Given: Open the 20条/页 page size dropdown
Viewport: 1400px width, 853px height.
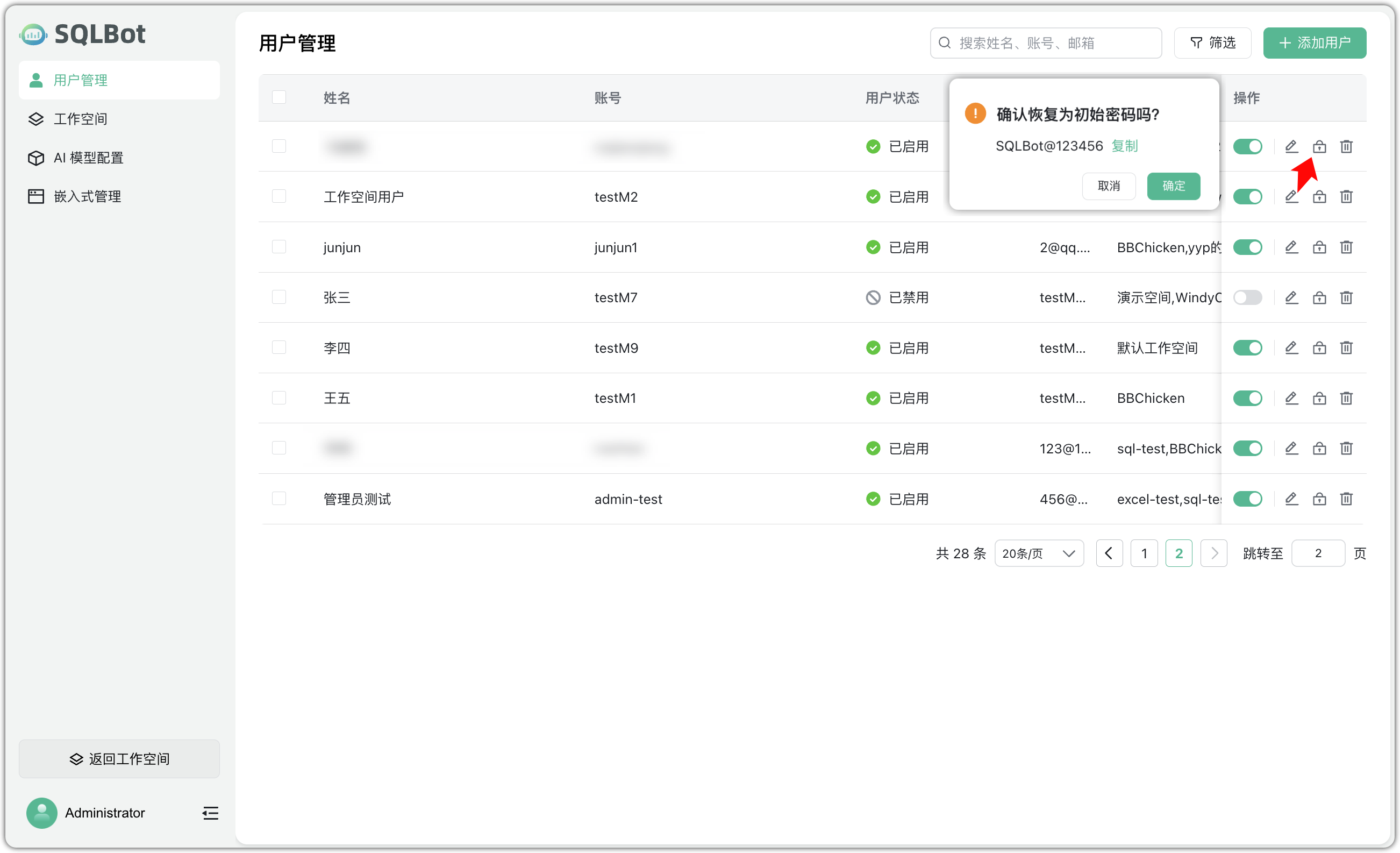Looking at the screenshot, I should 1039,553.
